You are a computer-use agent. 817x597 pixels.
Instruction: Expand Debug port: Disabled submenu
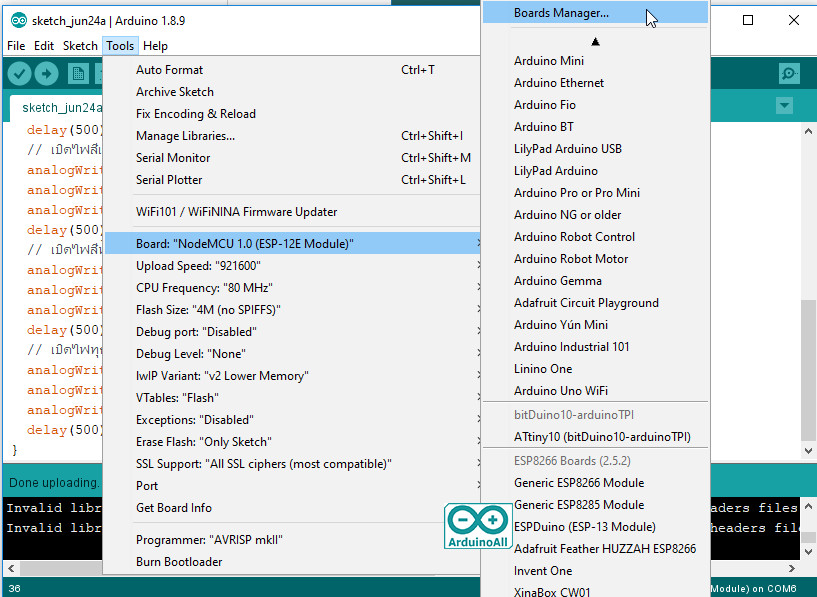(x=292, y=332)
